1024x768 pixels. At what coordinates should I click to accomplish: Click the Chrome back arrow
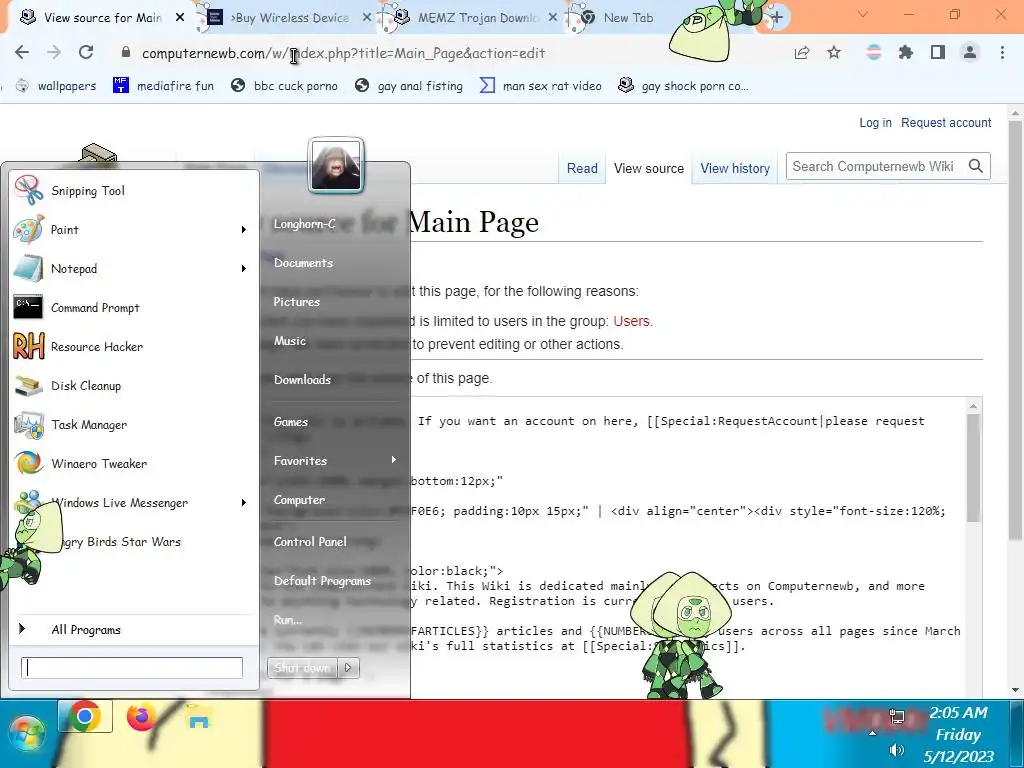[22, 52]
